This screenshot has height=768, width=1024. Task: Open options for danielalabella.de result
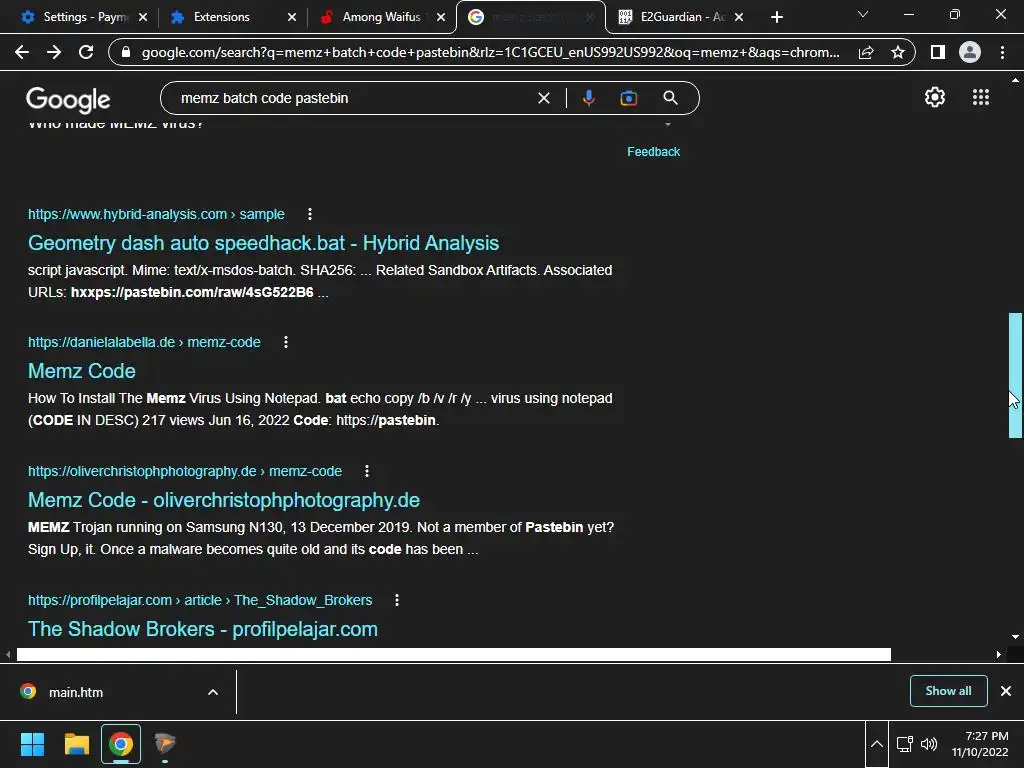(x=285, y=342)
